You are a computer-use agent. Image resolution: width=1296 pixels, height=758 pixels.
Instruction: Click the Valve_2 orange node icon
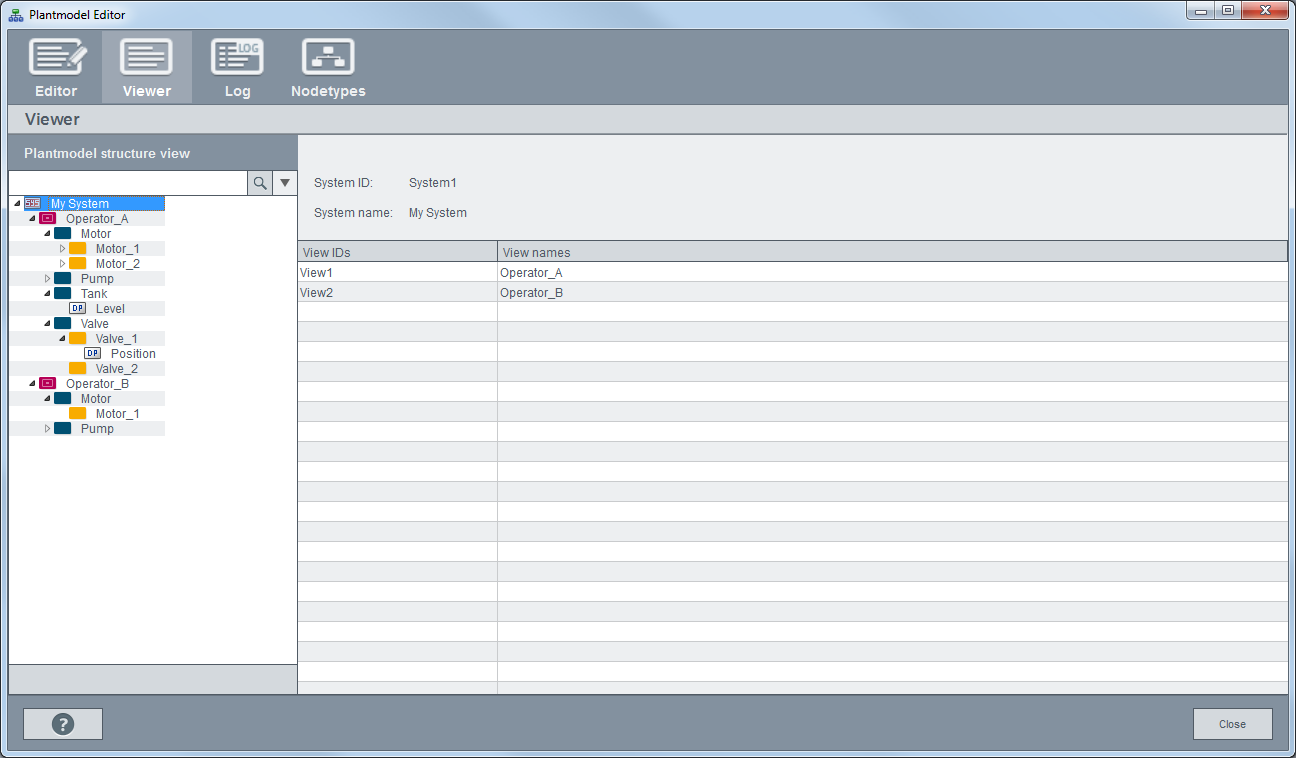77,369
